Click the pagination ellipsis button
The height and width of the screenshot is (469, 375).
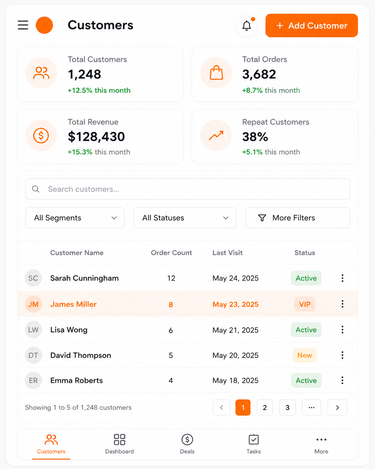[x=311, y=407]
